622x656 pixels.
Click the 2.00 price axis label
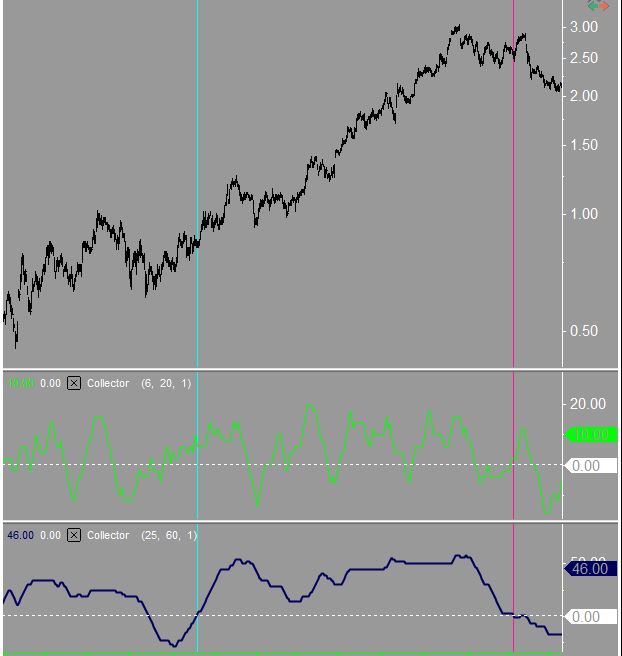tap(584, 96)
